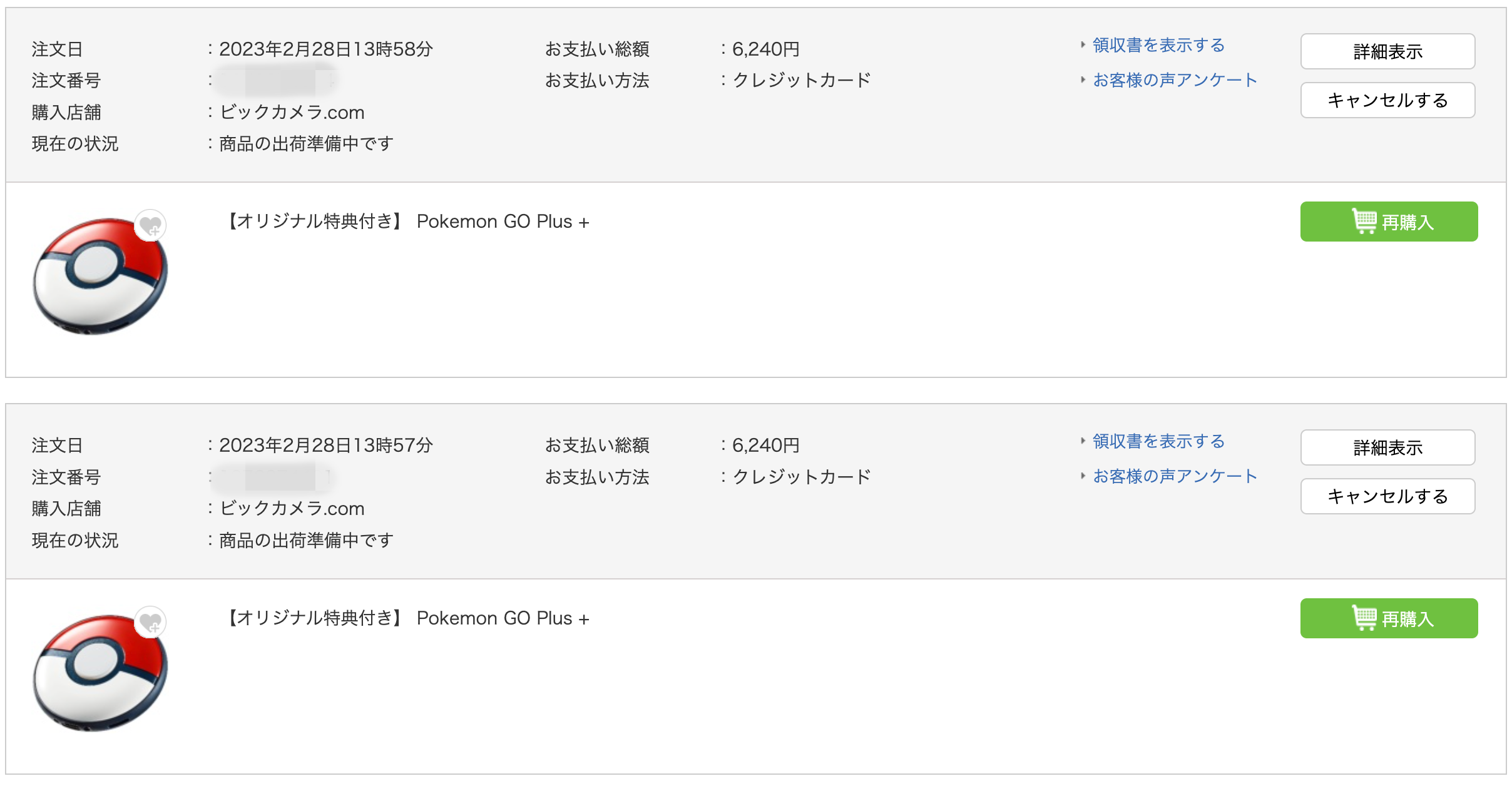Click arrow bullet beside first お客様の声アンケート

[x=1083, y=79]
